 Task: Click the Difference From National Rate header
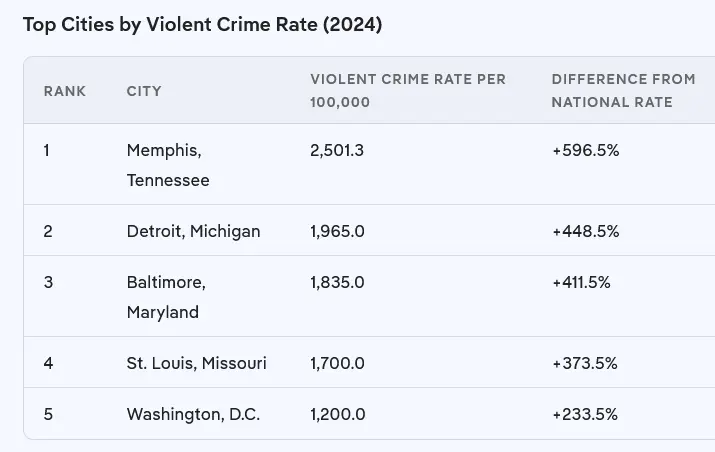tap(623, 91)
